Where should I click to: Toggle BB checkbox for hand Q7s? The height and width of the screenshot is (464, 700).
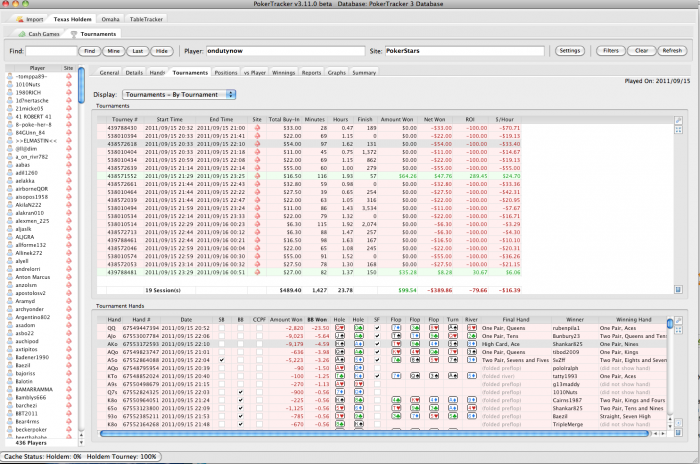point(242,393)
